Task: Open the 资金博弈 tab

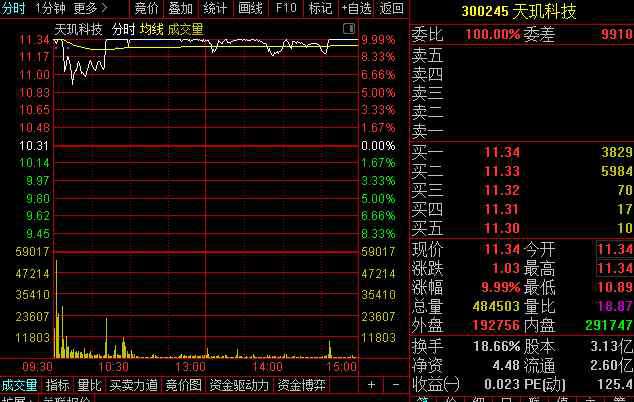Action: (x=301, y=385)
